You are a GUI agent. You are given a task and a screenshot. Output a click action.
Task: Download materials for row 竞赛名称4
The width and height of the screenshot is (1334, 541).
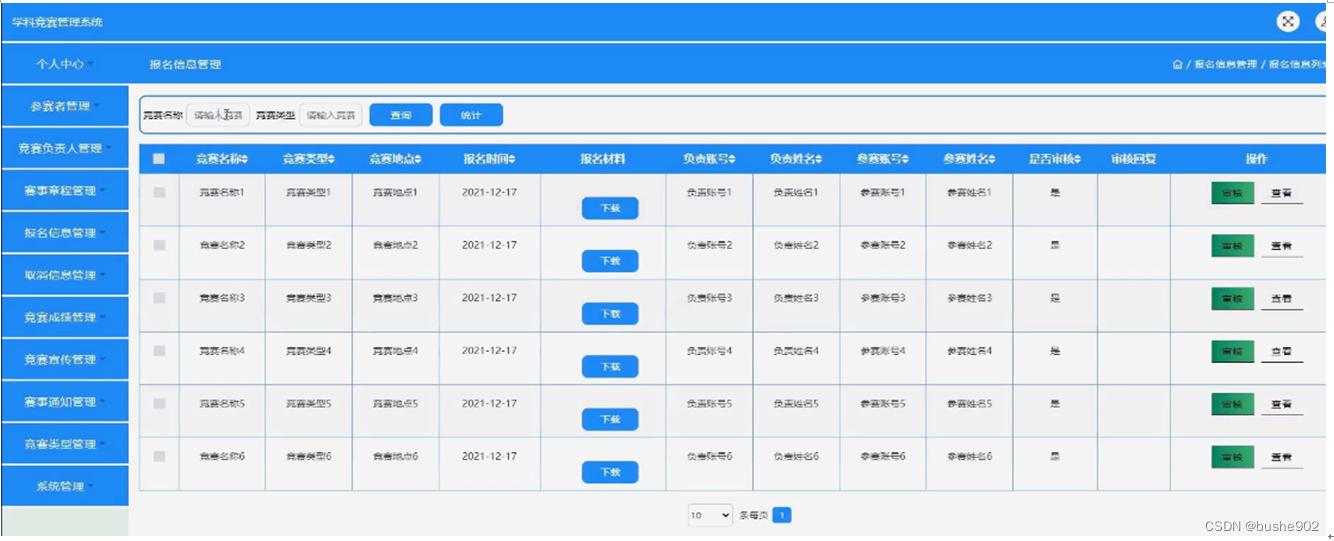point(610,367)
